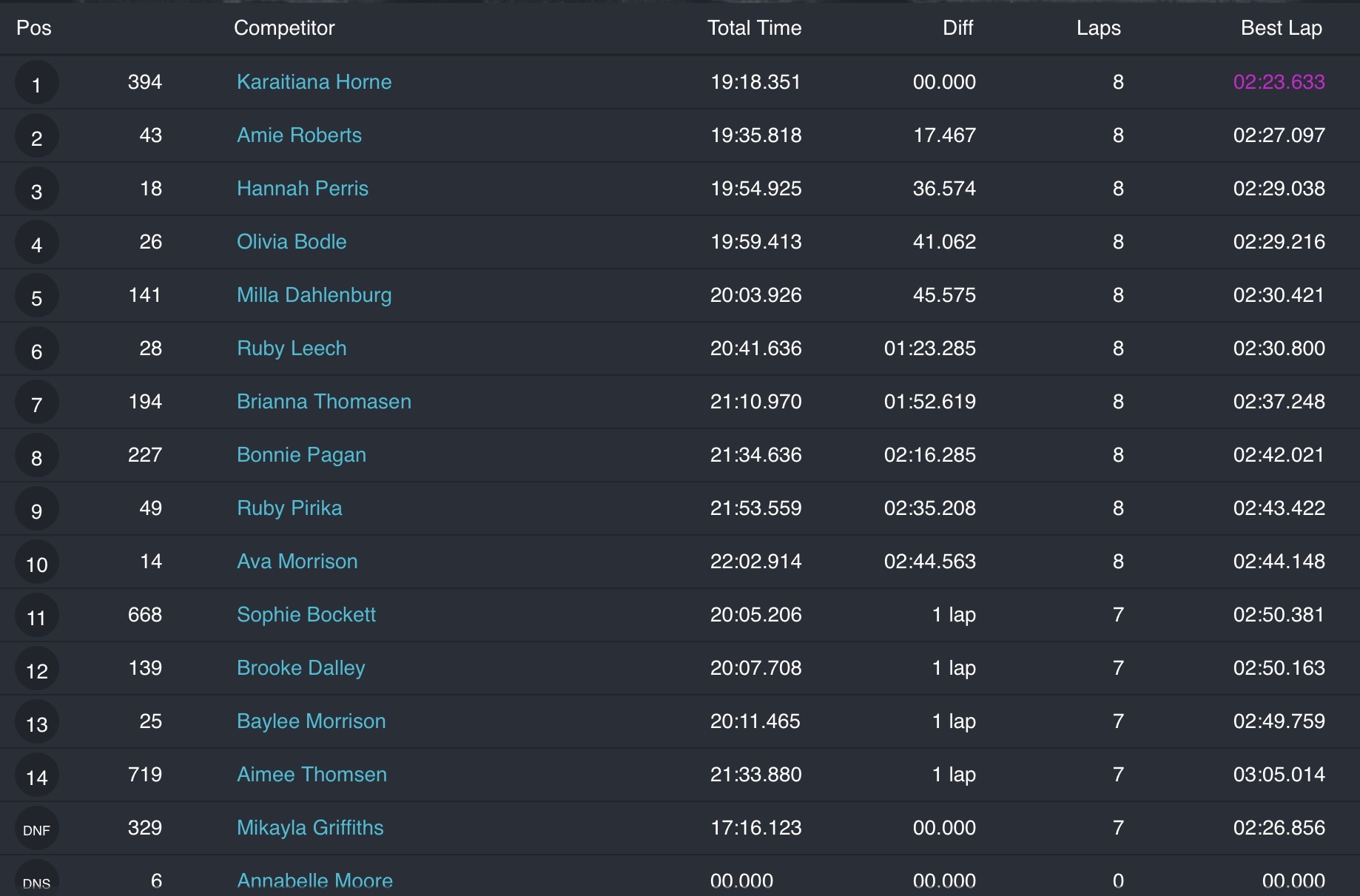Click position 1 circle badge
Viewport: 1360px width, 896px height.
36,84
